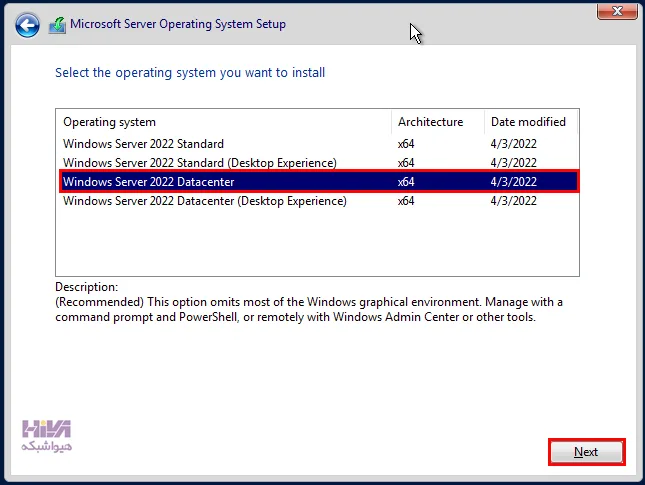Click x64 in the Datacenter (Desktop Experience) row
Screen dimensions: 645x485
coord(406,201)
